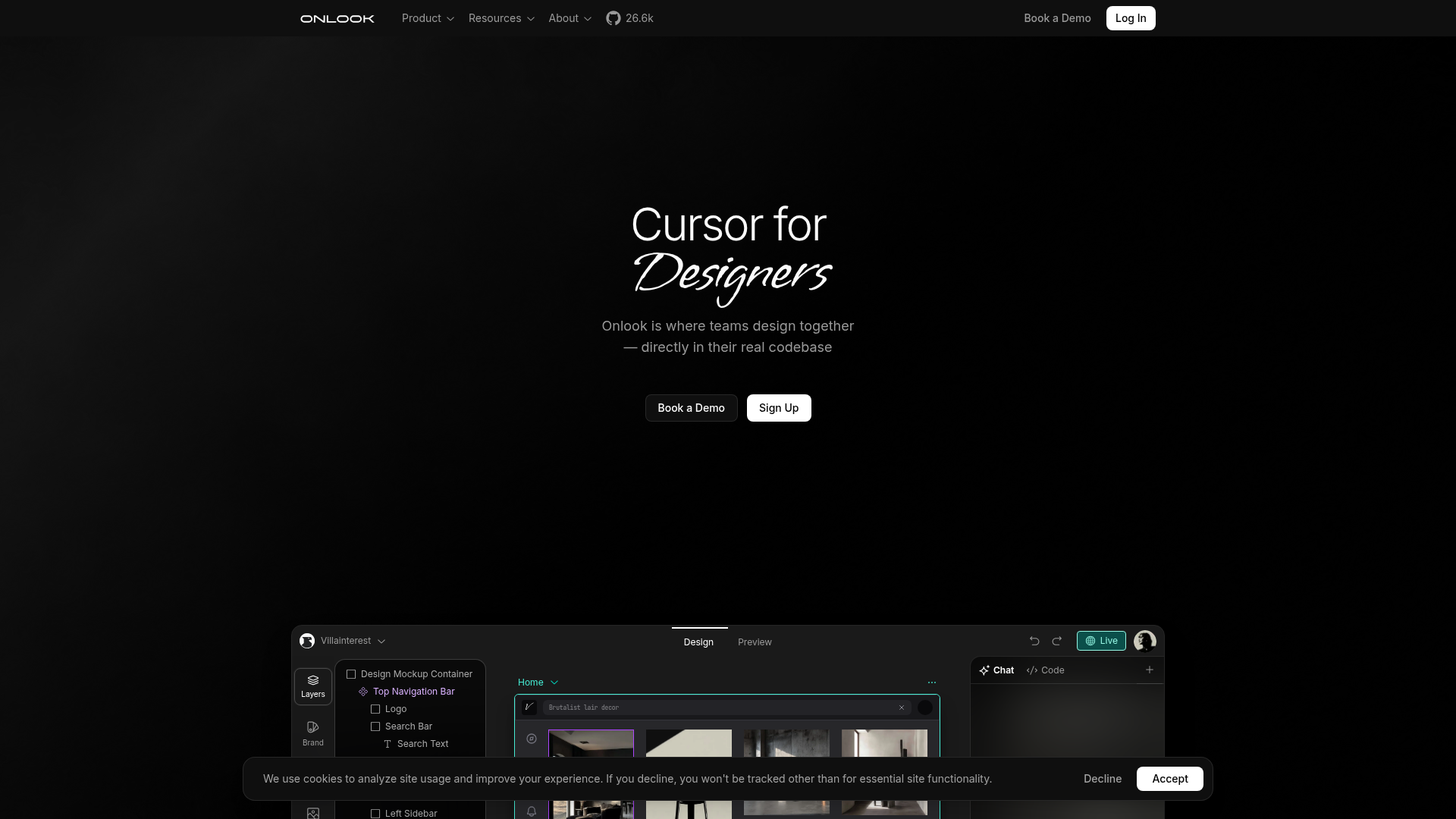Expand the Resources menu
Screen dimensions: 1456x819
coord(501,18)
